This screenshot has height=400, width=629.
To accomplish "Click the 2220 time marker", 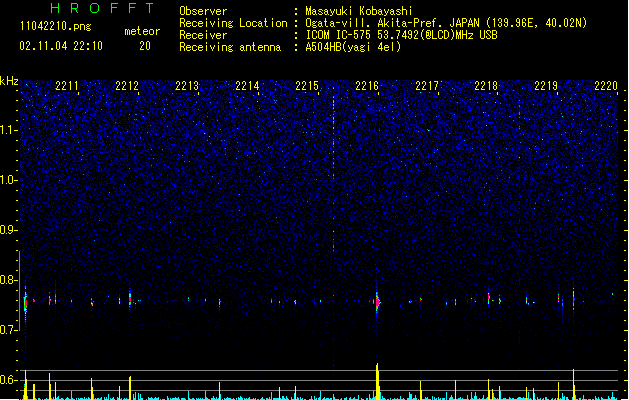I will tap(606, 86).
